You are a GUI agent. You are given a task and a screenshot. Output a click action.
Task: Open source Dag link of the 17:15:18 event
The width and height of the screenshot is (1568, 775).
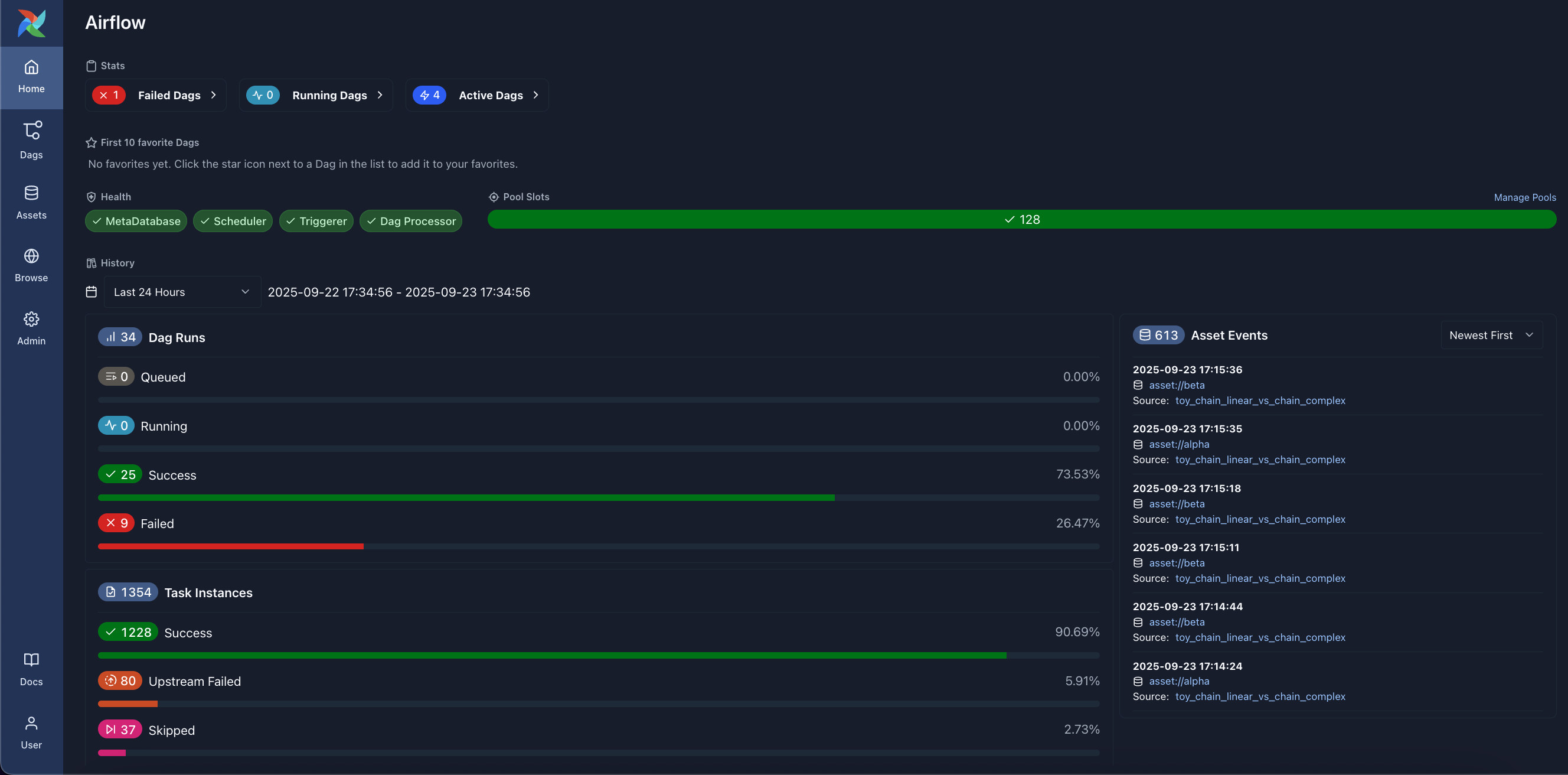click(1260, 519)
